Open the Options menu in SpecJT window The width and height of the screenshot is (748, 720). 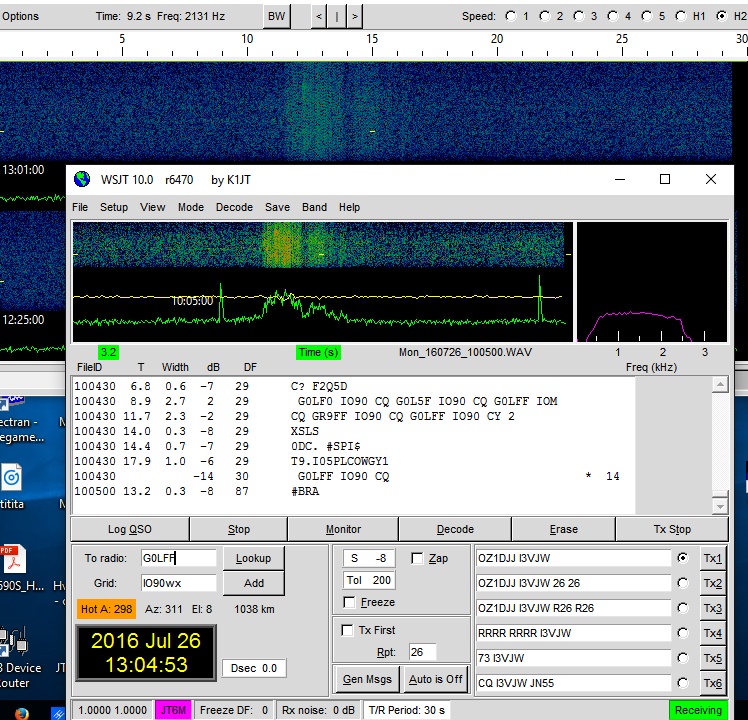20,16
